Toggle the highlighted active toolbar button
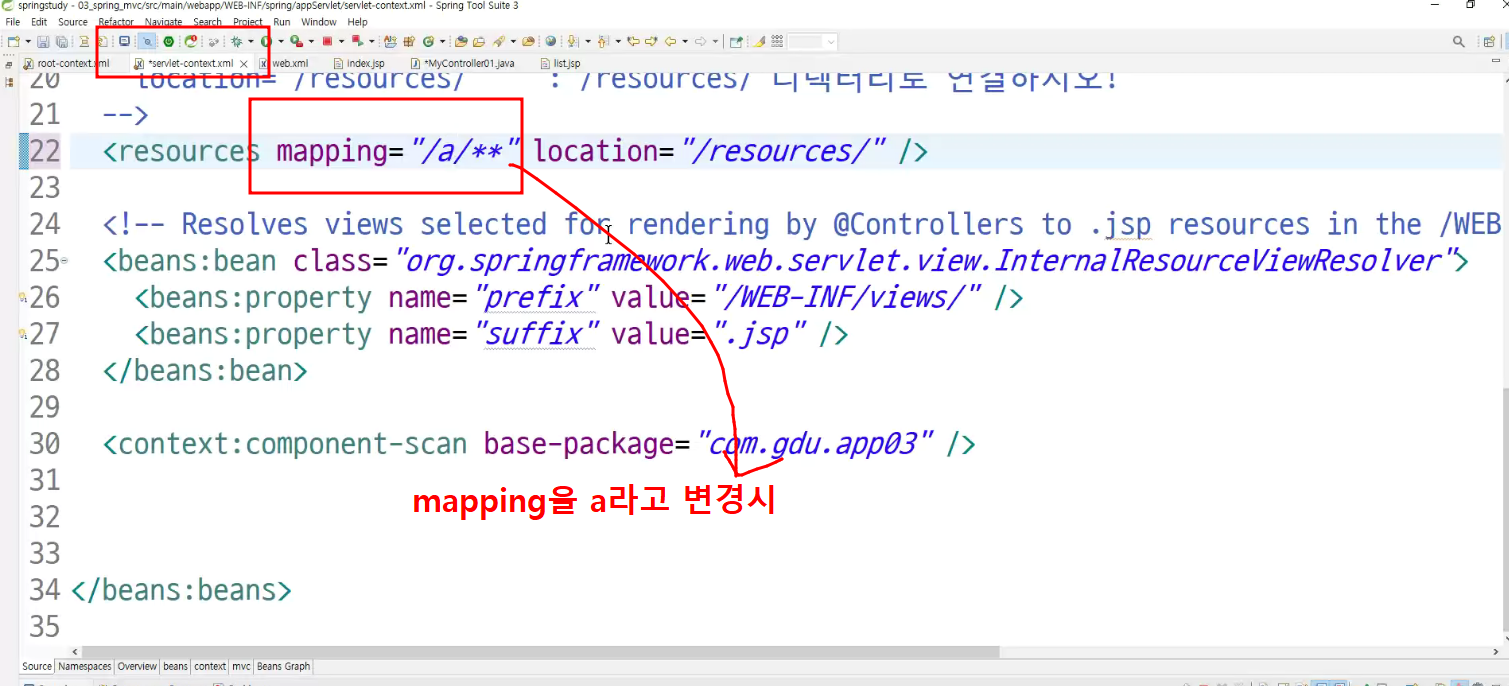This screenshot has width=1509, height=686. [x=147, y=41]
